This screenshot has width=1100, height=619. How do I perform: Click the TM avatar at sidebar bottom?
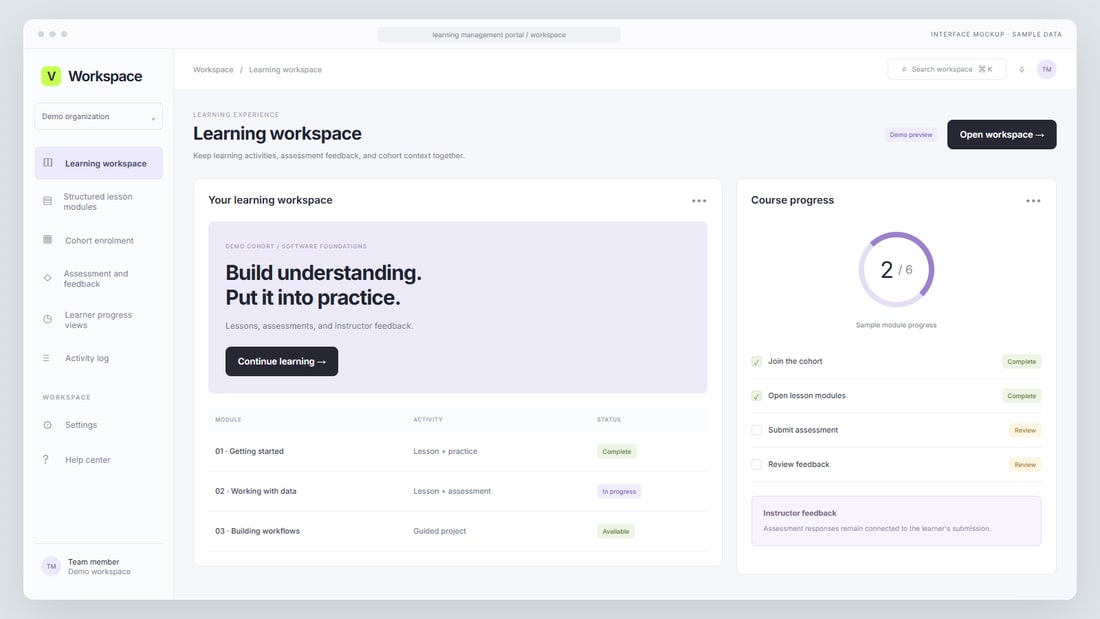tap(51, 566)
